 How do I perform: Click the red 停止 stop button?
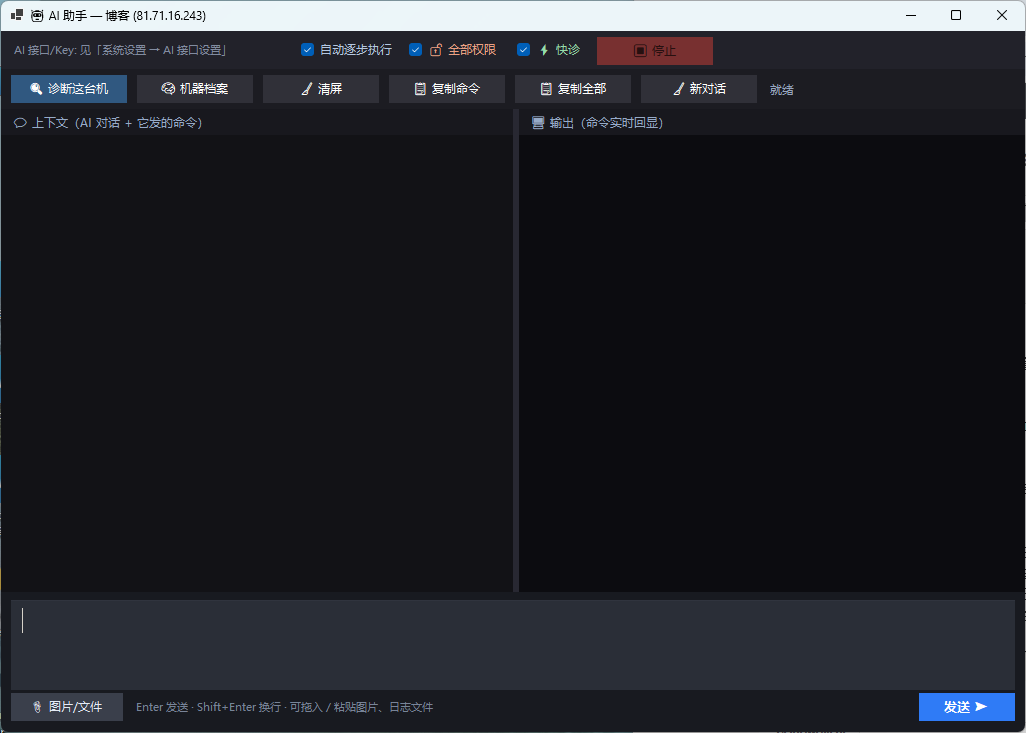click(x=655, y=50)
